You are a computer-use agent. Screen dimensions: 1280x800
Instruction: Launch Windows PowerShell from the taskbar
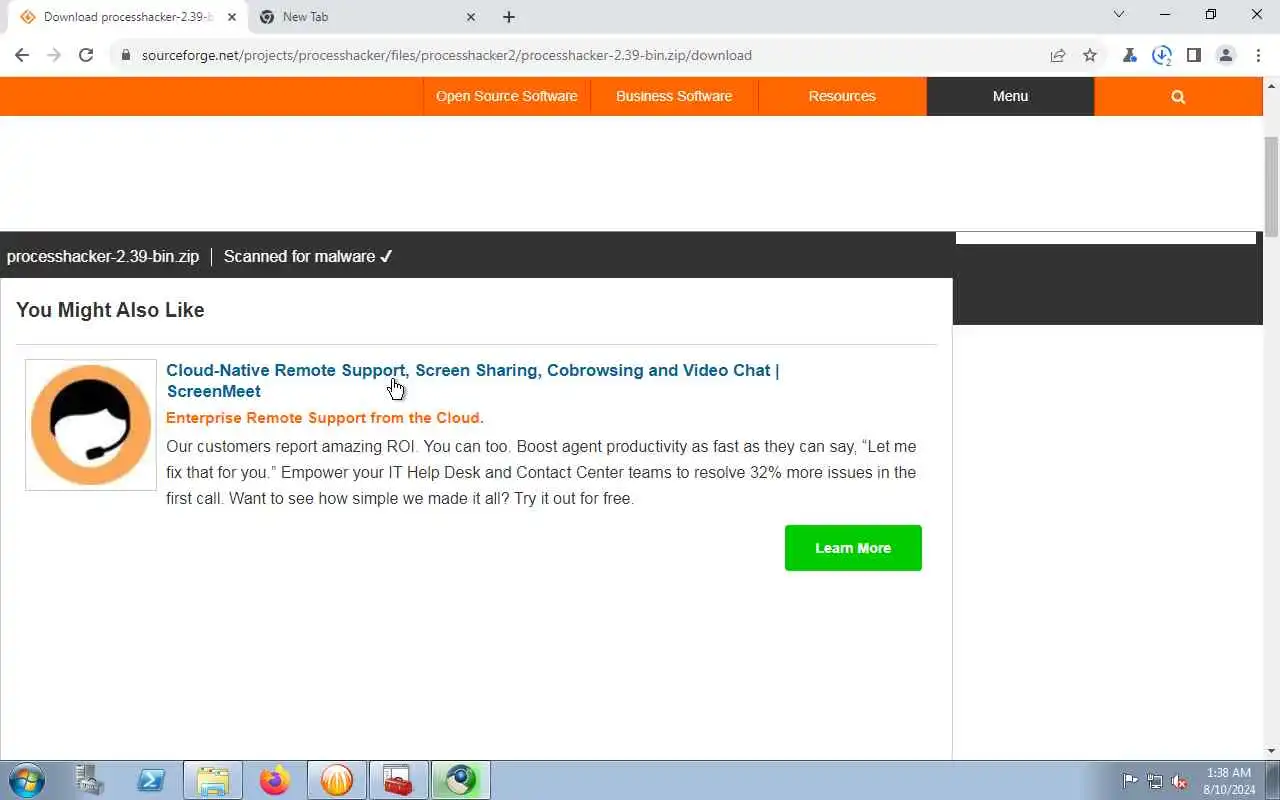pyautogui.click(x=151, y=780)
